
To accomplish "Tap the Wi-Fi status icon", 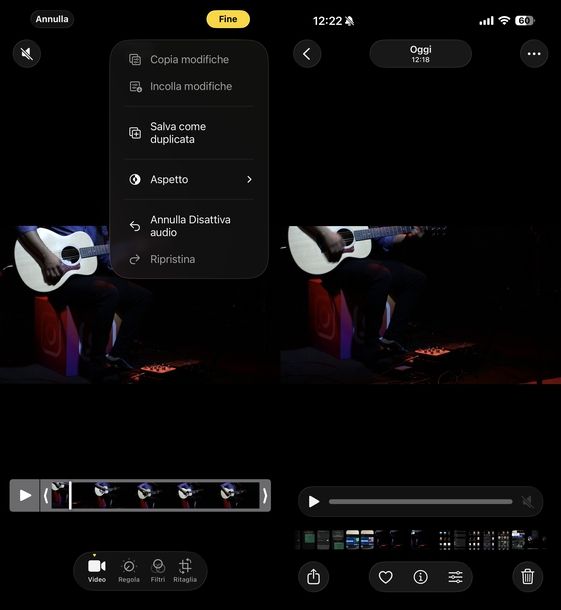I will [504, 21].
